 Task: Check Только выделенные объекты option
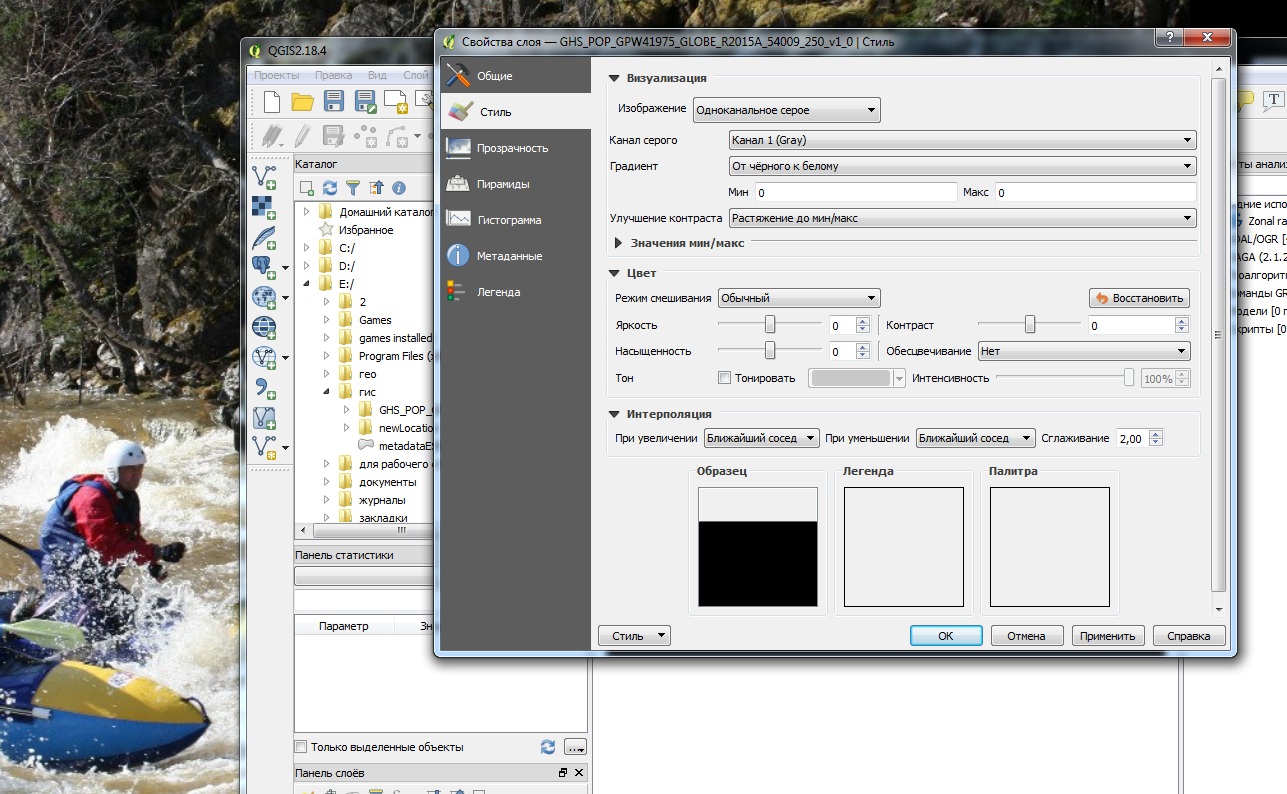click(301, 747)
